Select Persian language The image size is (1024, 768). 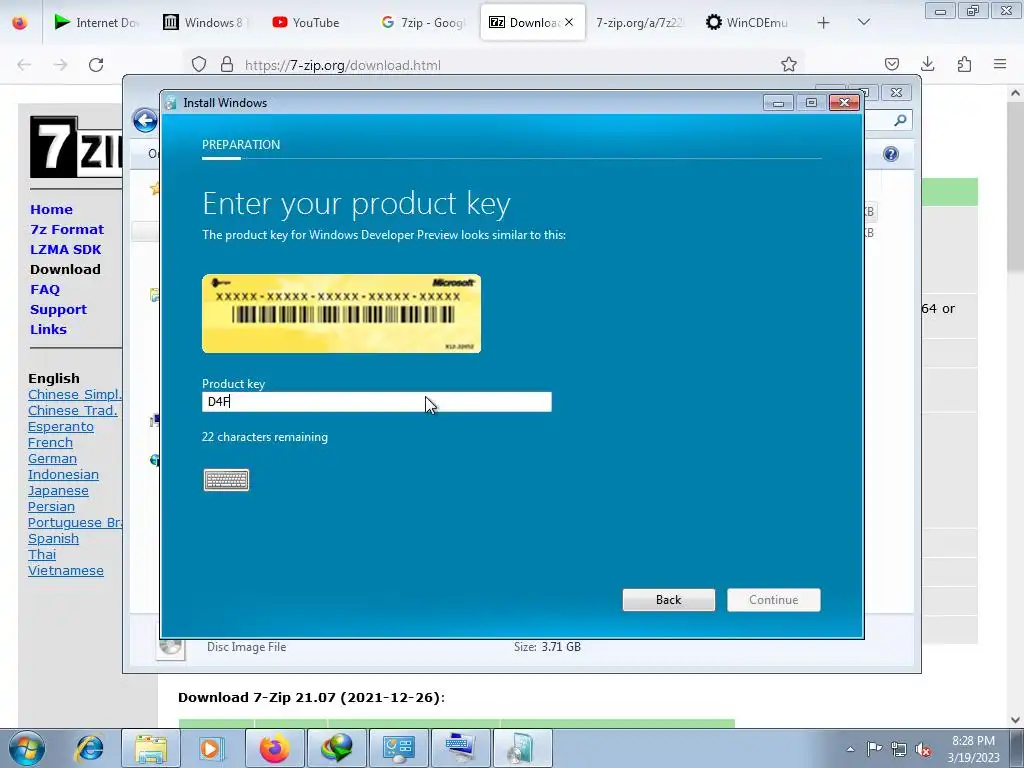pyautogui.click(x=51, y=506)
